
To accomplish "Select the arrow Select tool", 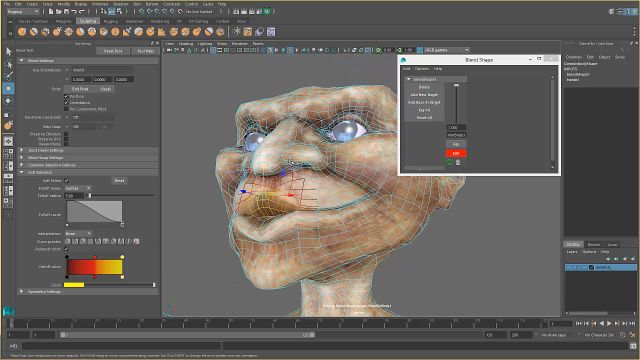I will pos(9,51).
